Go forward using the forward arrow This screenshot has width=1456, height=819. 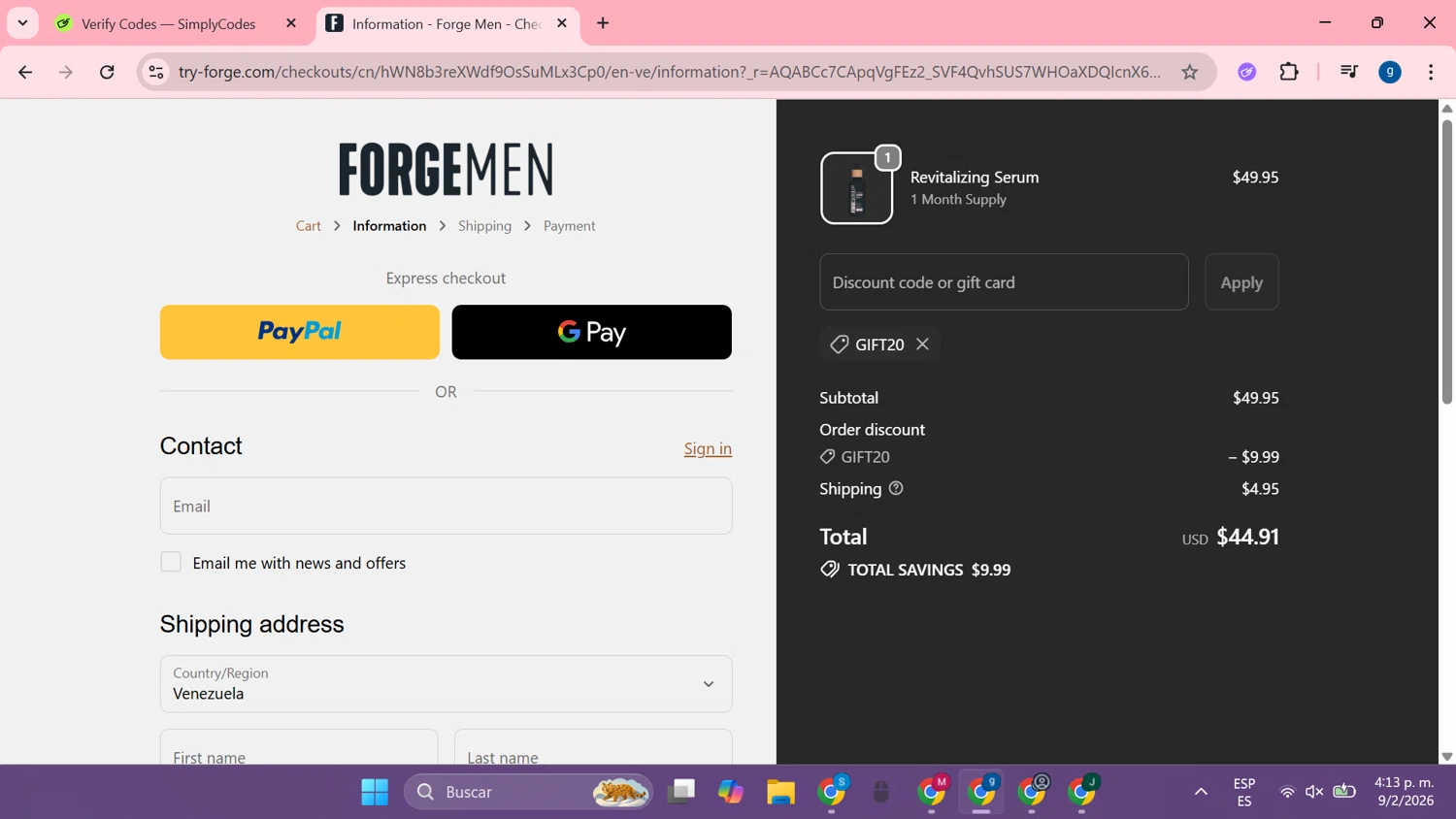tap(66, 72)
